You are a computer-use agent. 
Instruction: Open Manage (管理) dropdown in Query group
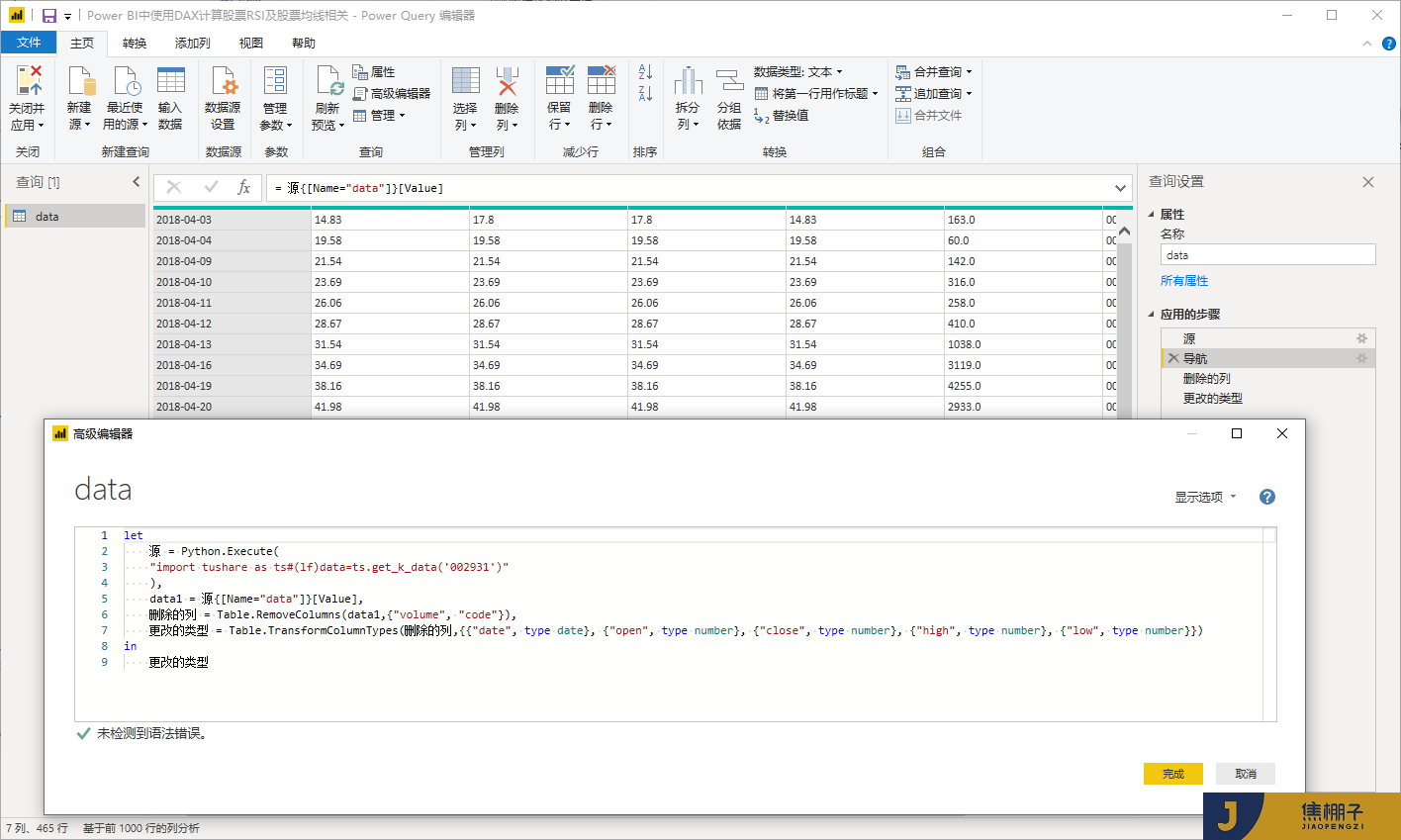pyautogui.click(x=379, y=116)
